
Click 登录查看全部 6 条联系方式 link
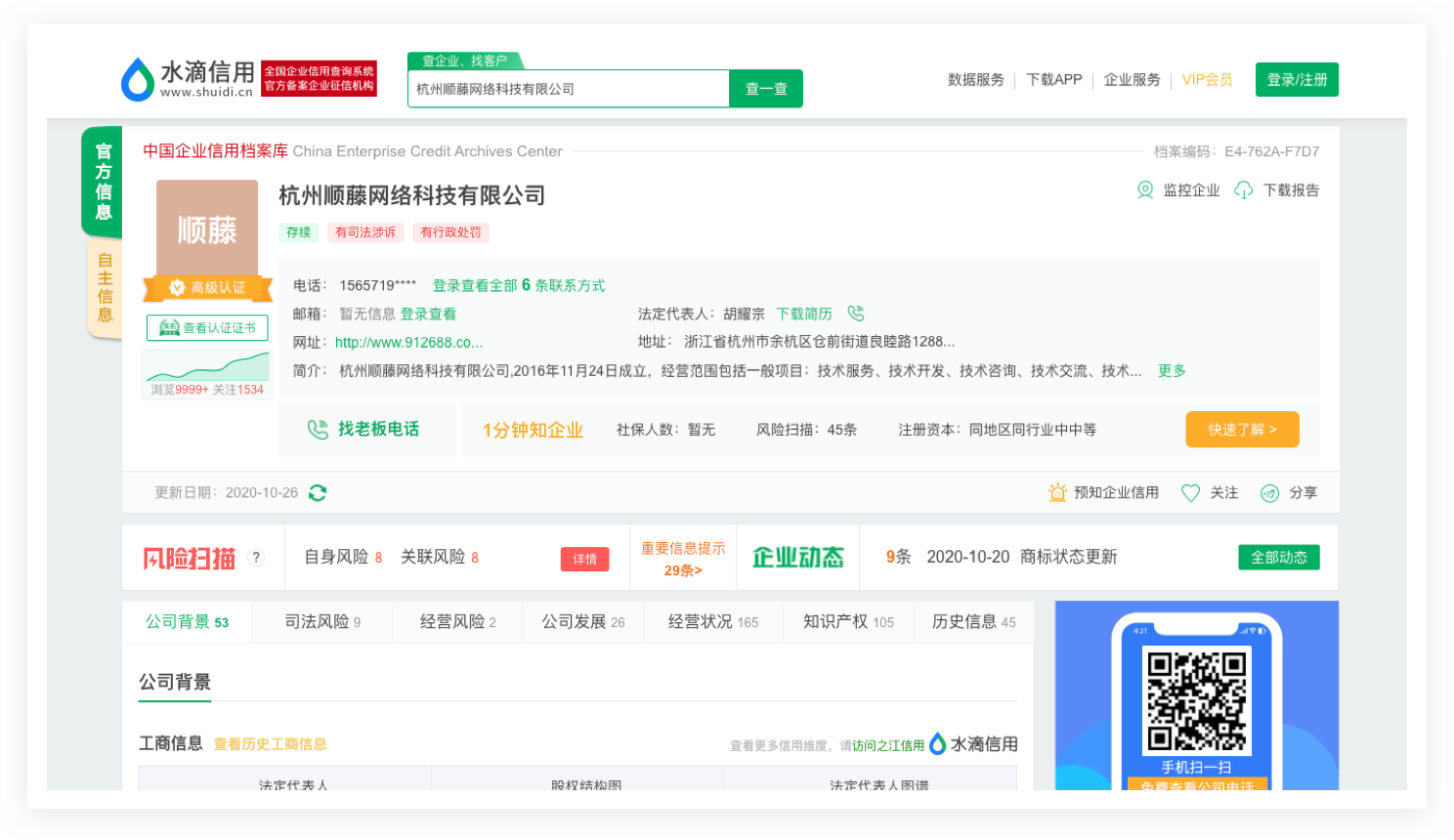coord(519,285)
